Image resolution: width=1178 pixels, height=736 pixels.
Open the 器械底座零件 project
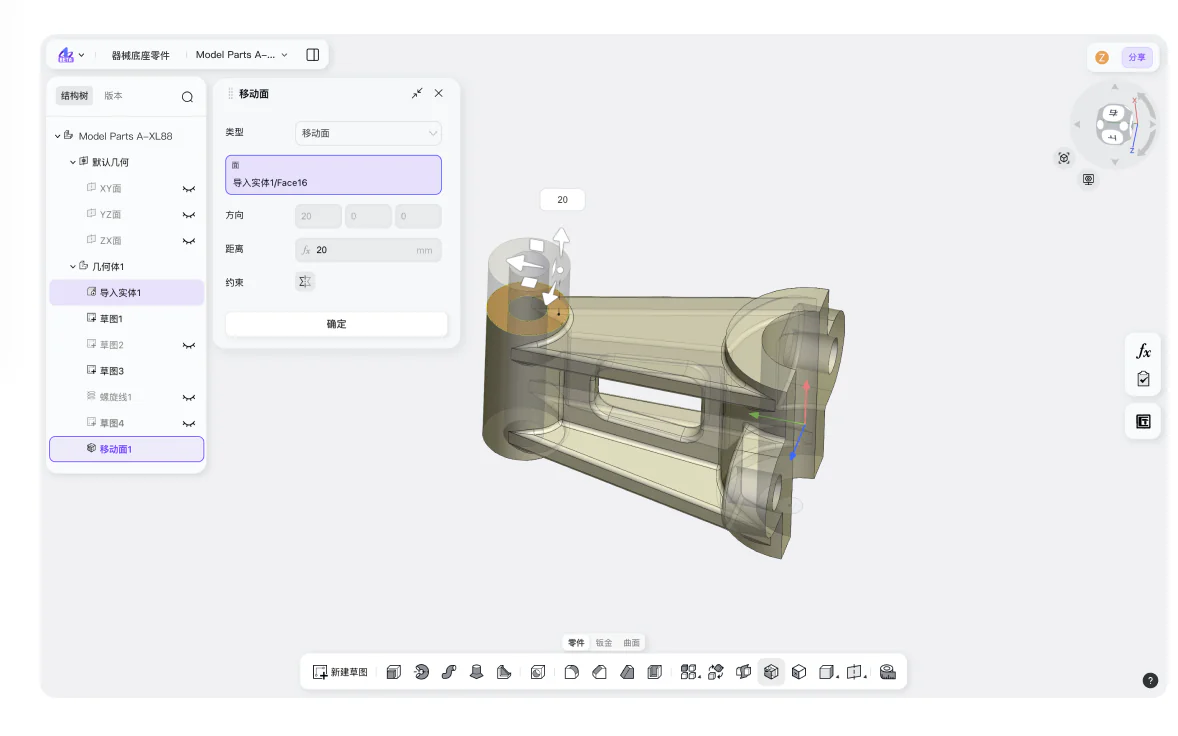[x=140, y=55]
